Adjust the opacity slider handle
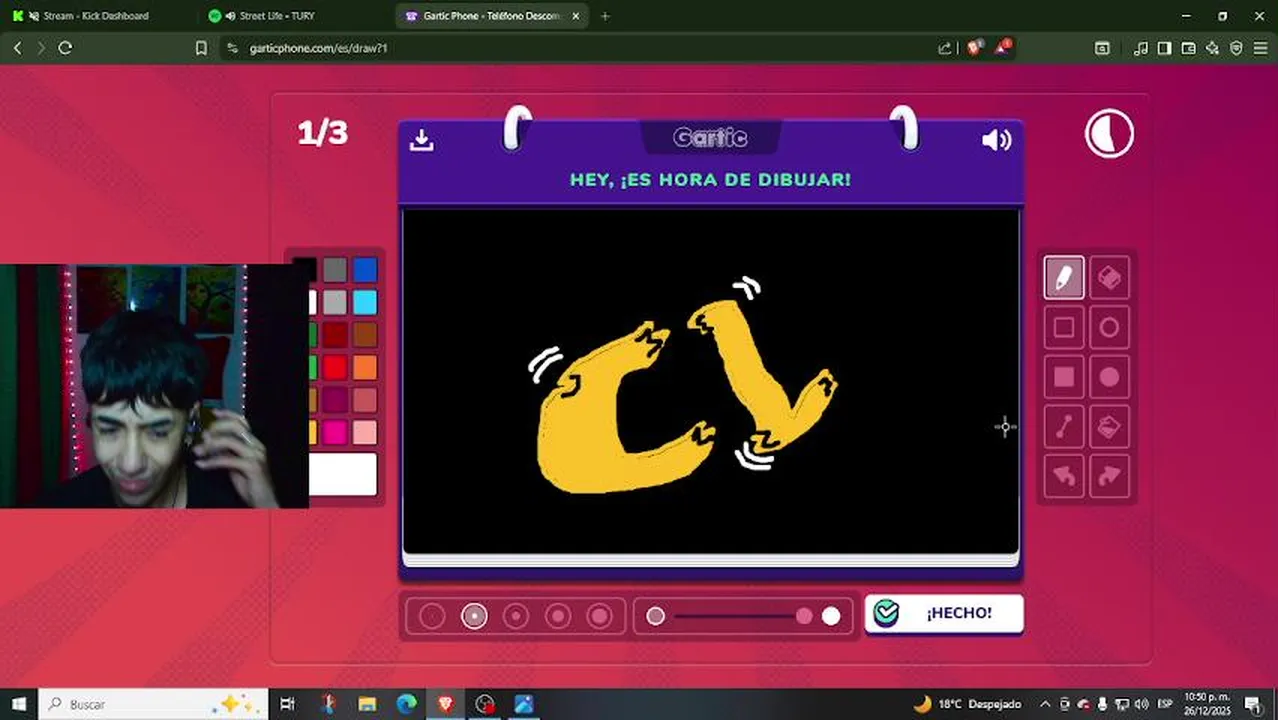The image size is (1278, 720). [x=804, y=616]
